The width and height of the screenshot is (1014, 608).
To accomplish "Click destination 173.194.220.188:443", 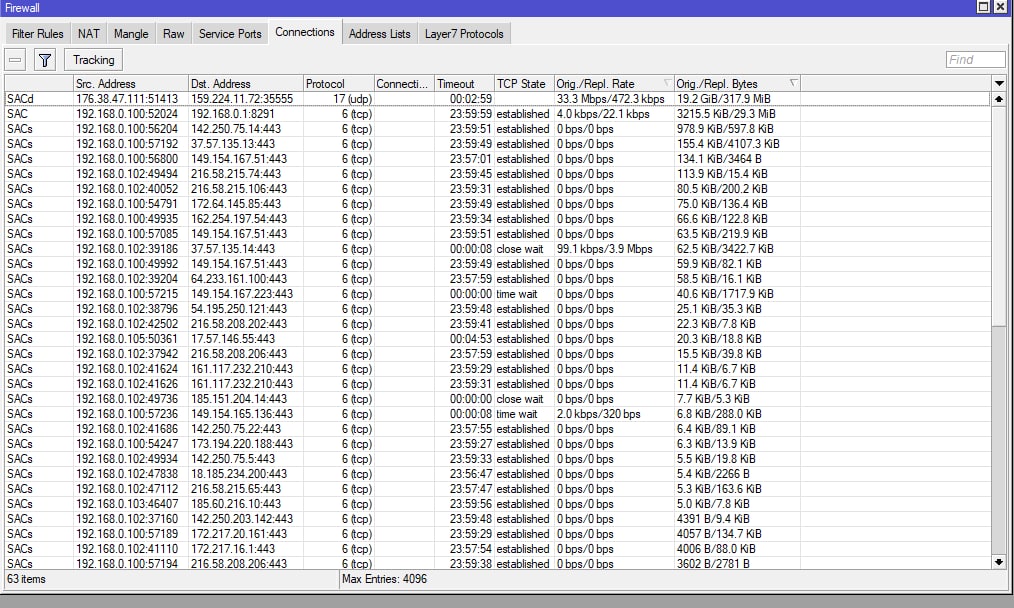I will pos(241,444).
